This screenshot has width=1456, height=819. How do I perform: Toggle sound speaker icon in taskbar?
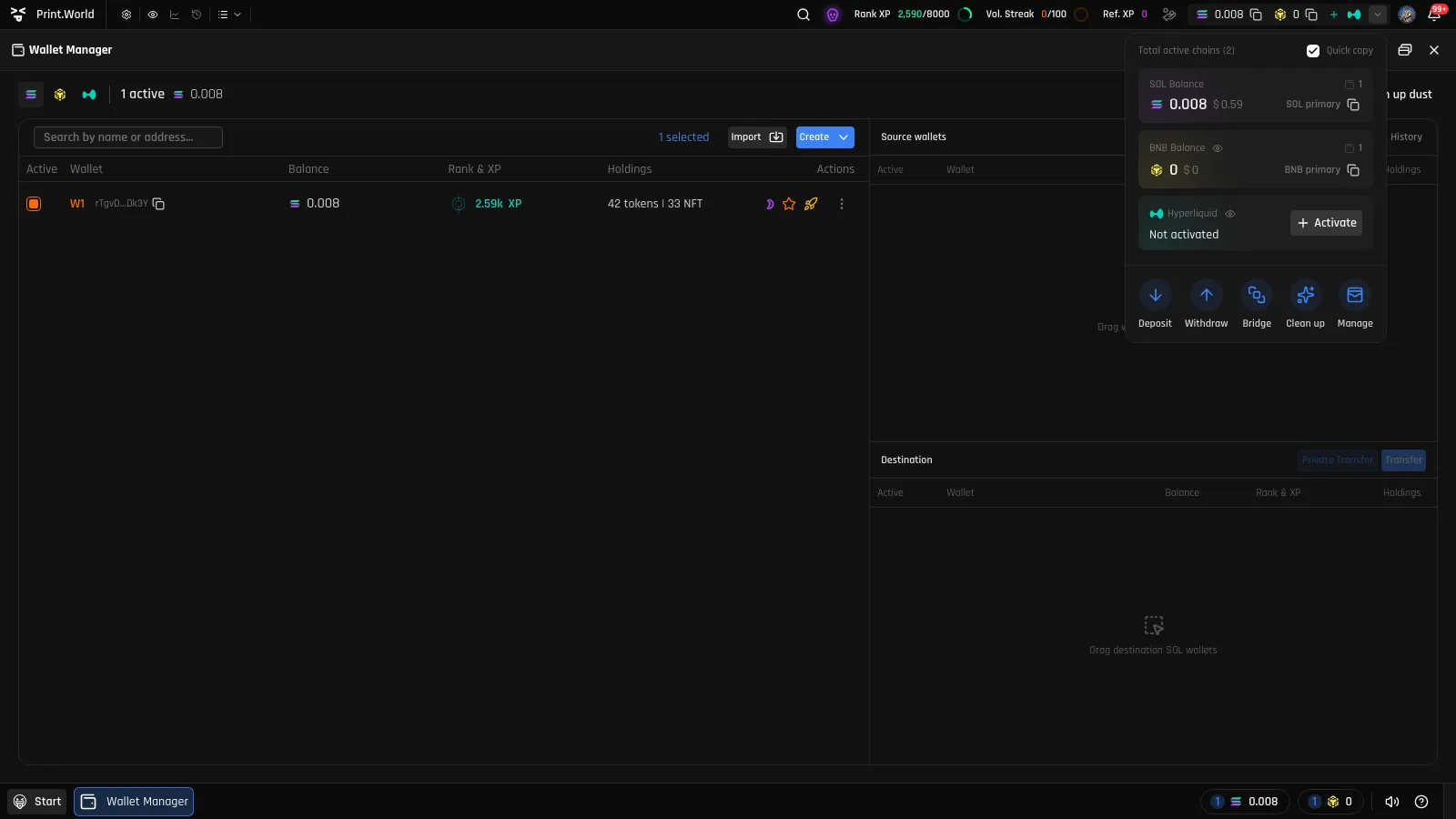[1392, 802]
